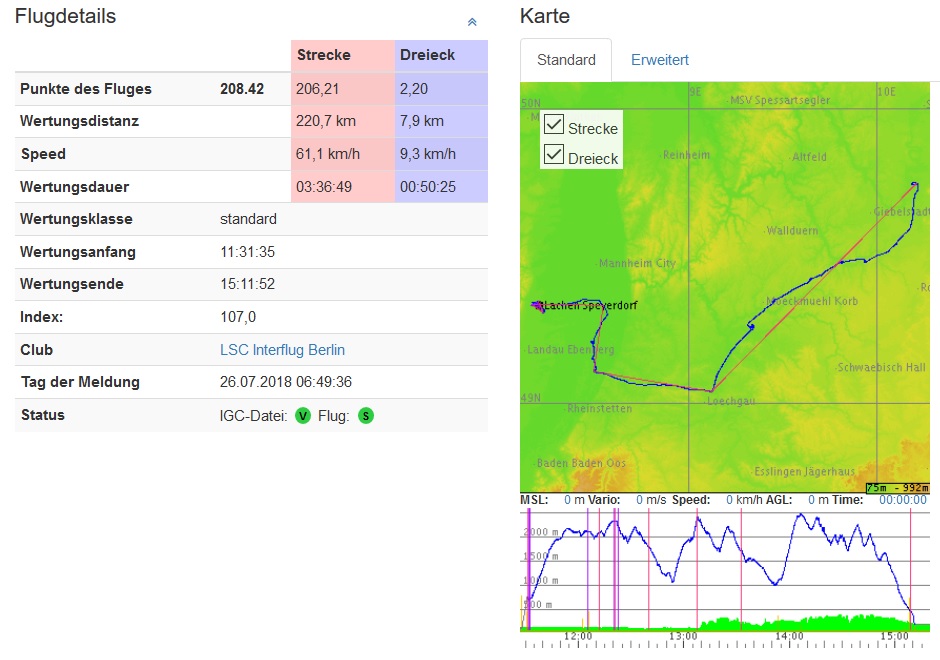Image resolution: width=940 pixels, height=660 pixels.
Task: Click the Lachen Speyerdorf start marker on map
Action: (540, 305)
